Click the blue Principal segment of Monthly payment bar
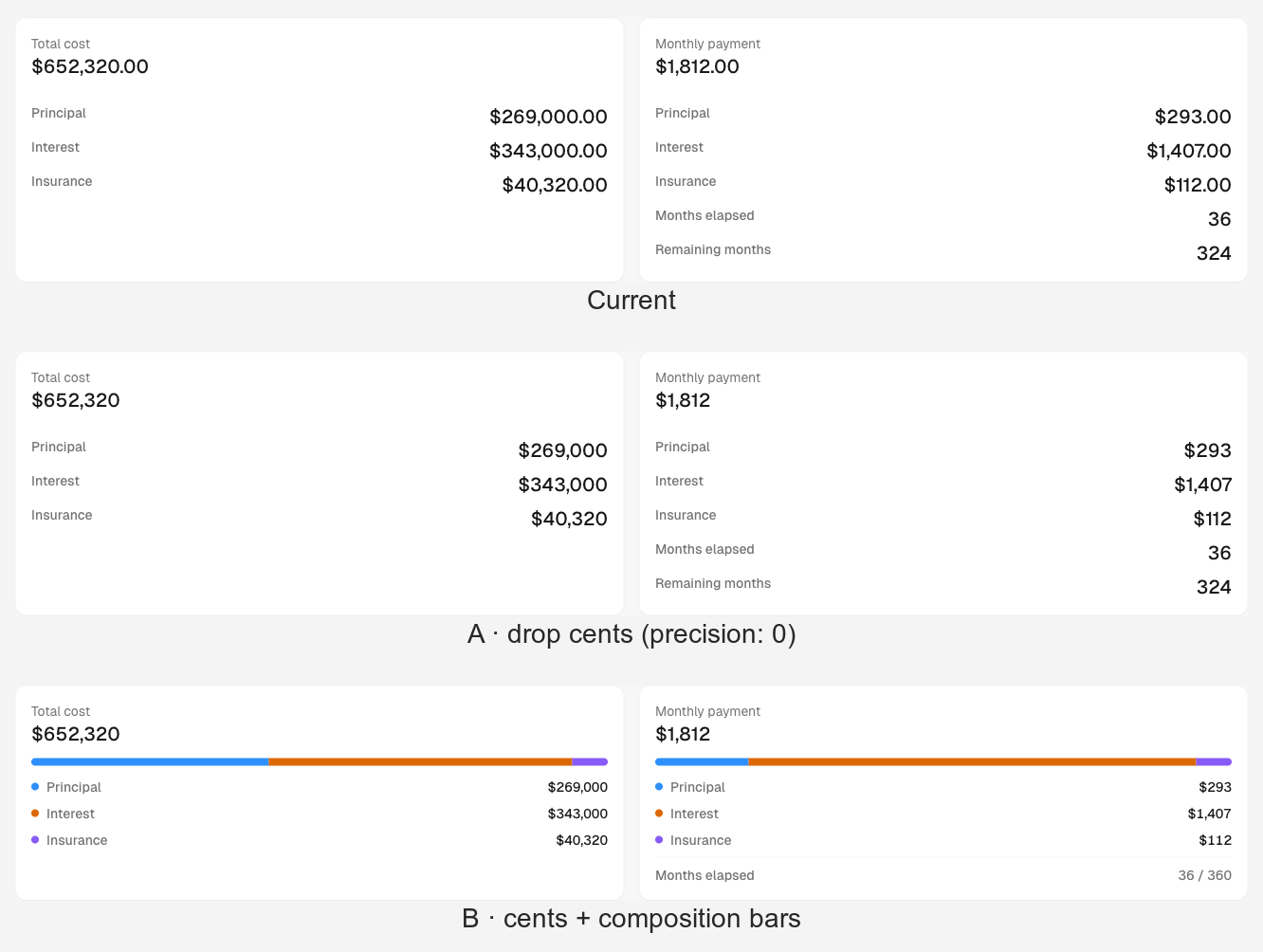1263x952 pixels. tap(702, 761)
